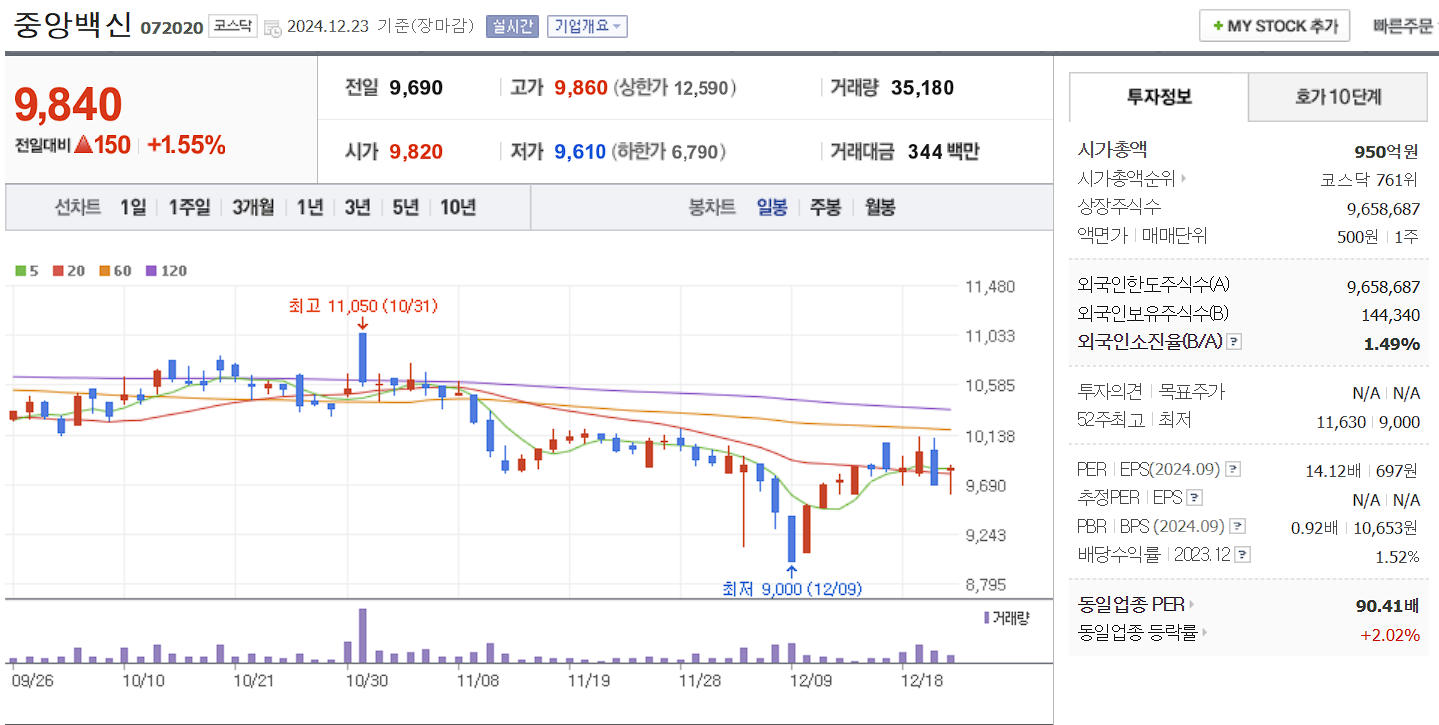Open the 외국인소진율 help tooltip icon
The image size is (1439, 725).
(1233, 343)
